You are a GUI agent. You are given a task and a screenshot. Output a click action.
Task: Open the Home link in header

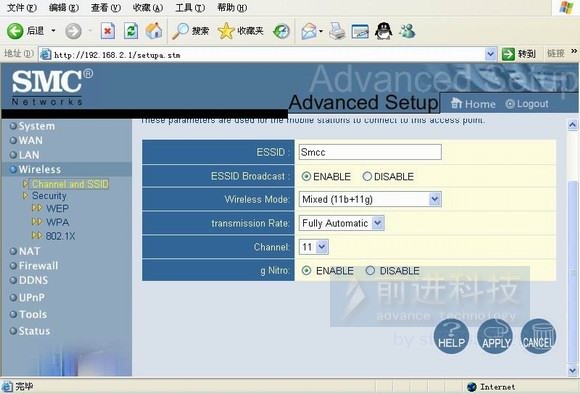pos(473,104)
